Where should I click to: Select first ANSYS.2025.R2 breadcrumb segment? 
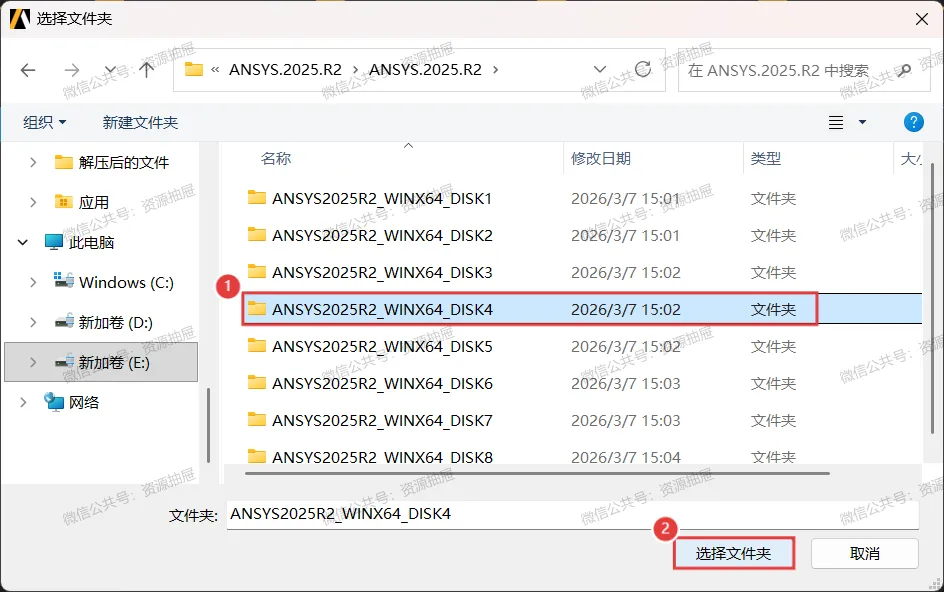point(285,70)
